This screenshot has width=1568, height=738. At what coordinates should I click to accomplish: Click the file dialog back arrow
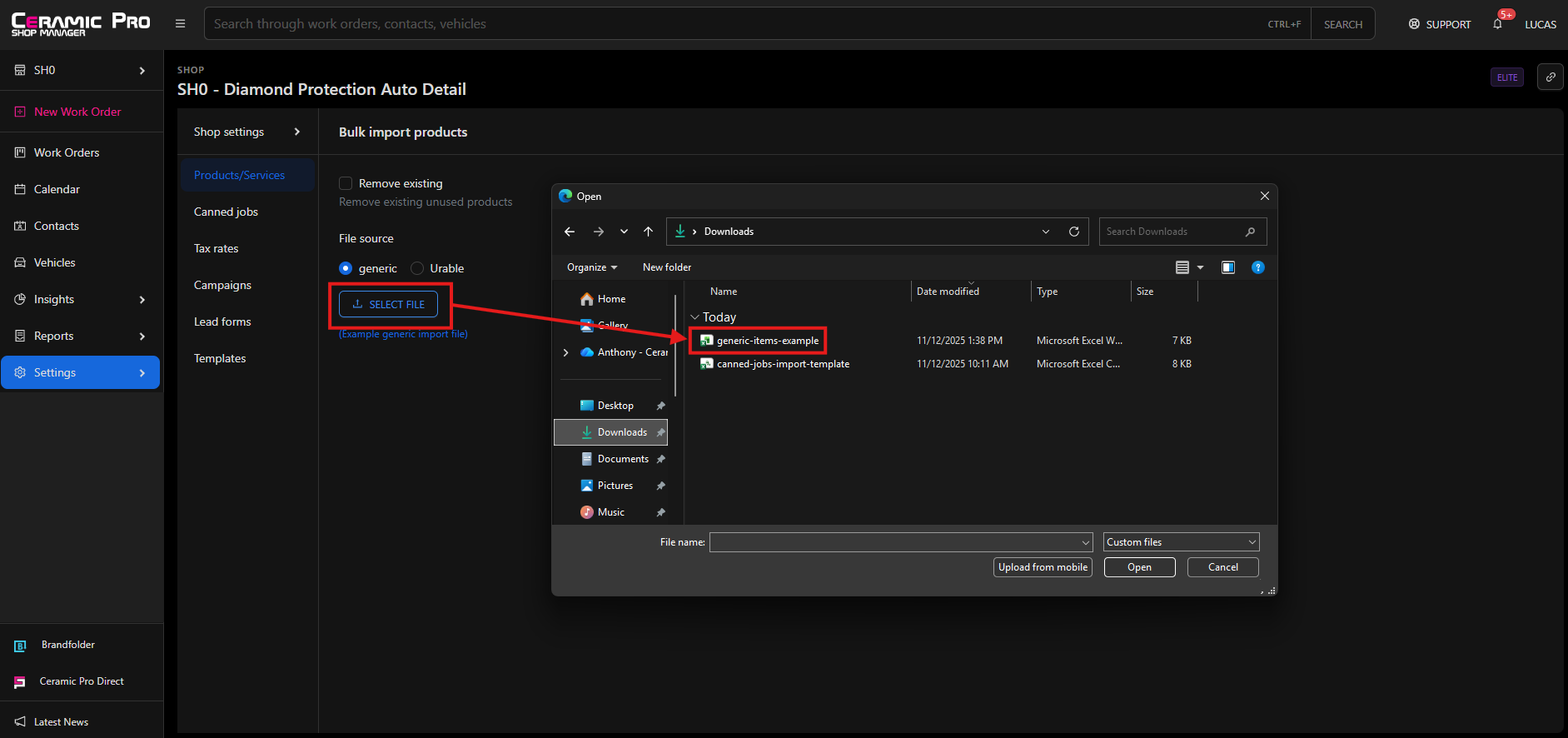(570, 232)
